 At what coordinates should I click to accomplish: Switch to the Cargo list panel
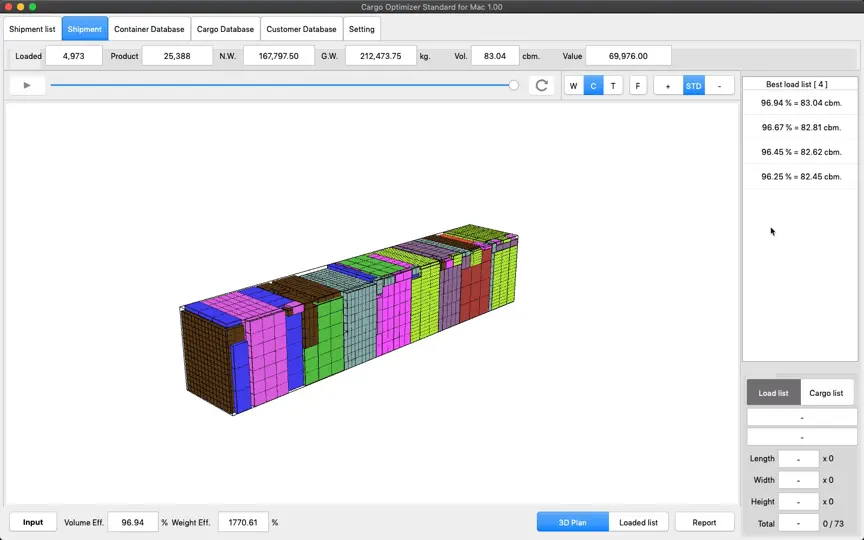(826, 393)
